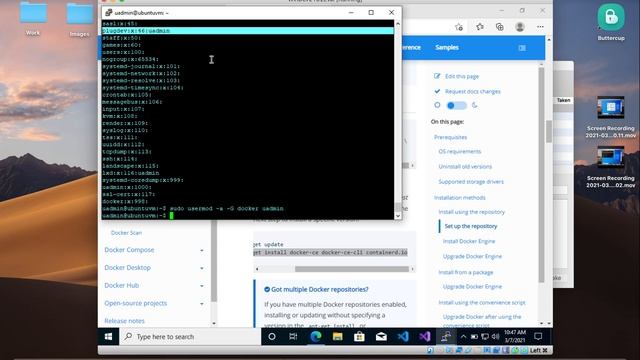640x360 pixels.
Task: Click the sidebar panel icon in blue header
Action: (x=522, y=48)
